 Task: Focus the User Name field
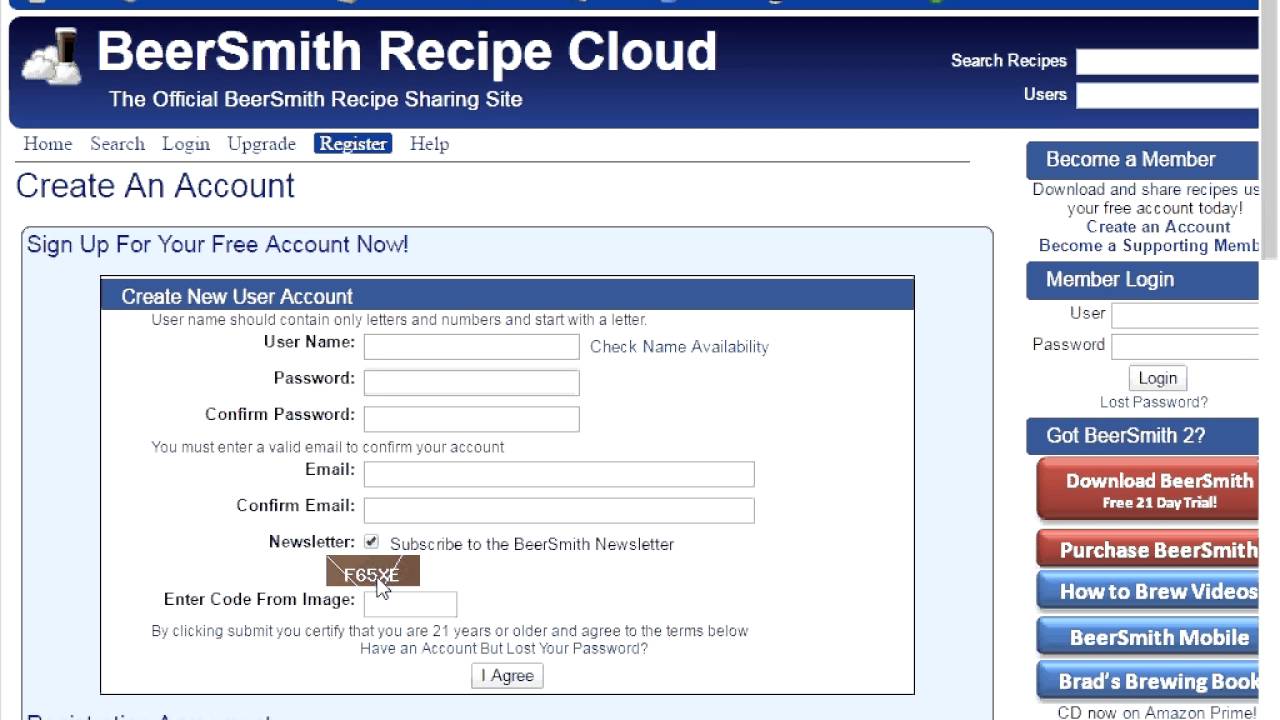pos(471,347)
